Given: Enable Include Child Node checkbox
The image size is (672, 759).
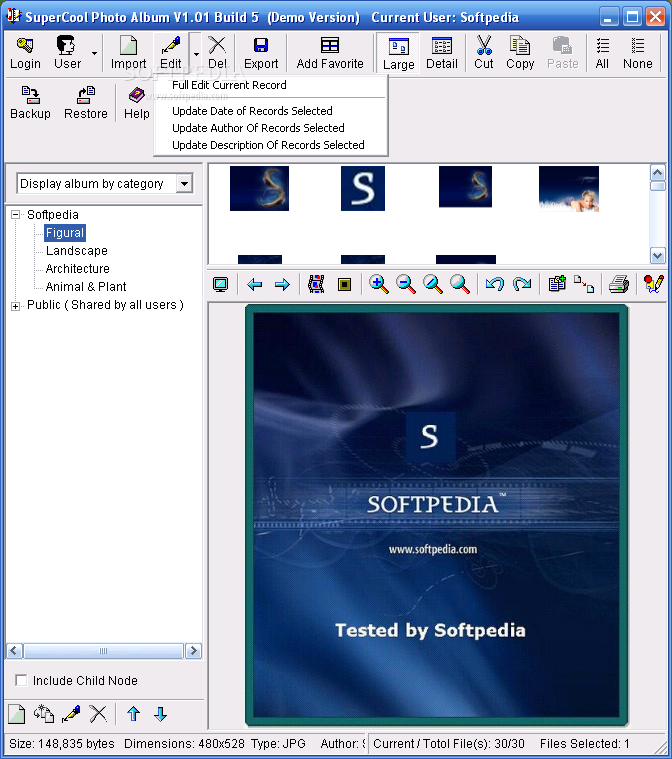Looking at the screenshot, I should [x=21, y=680].
